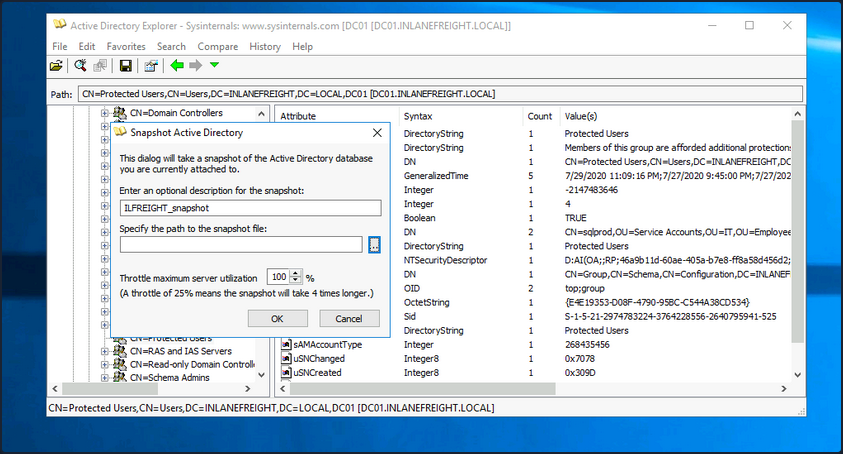This screenshot has width=843, height=454.
Task: Open the Compare menu
Action: tap(217, 46)
